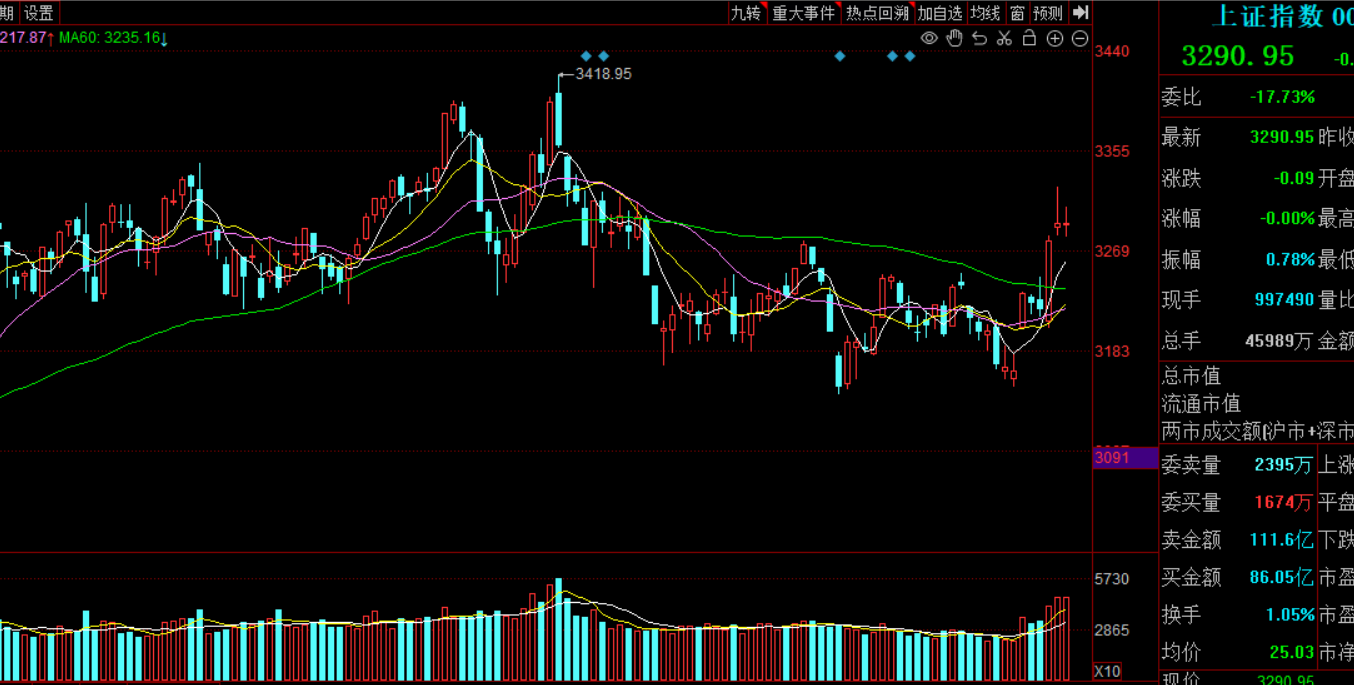
Task: Click the 卖金额 111.6亿 value
Action: click(1282, 540)
